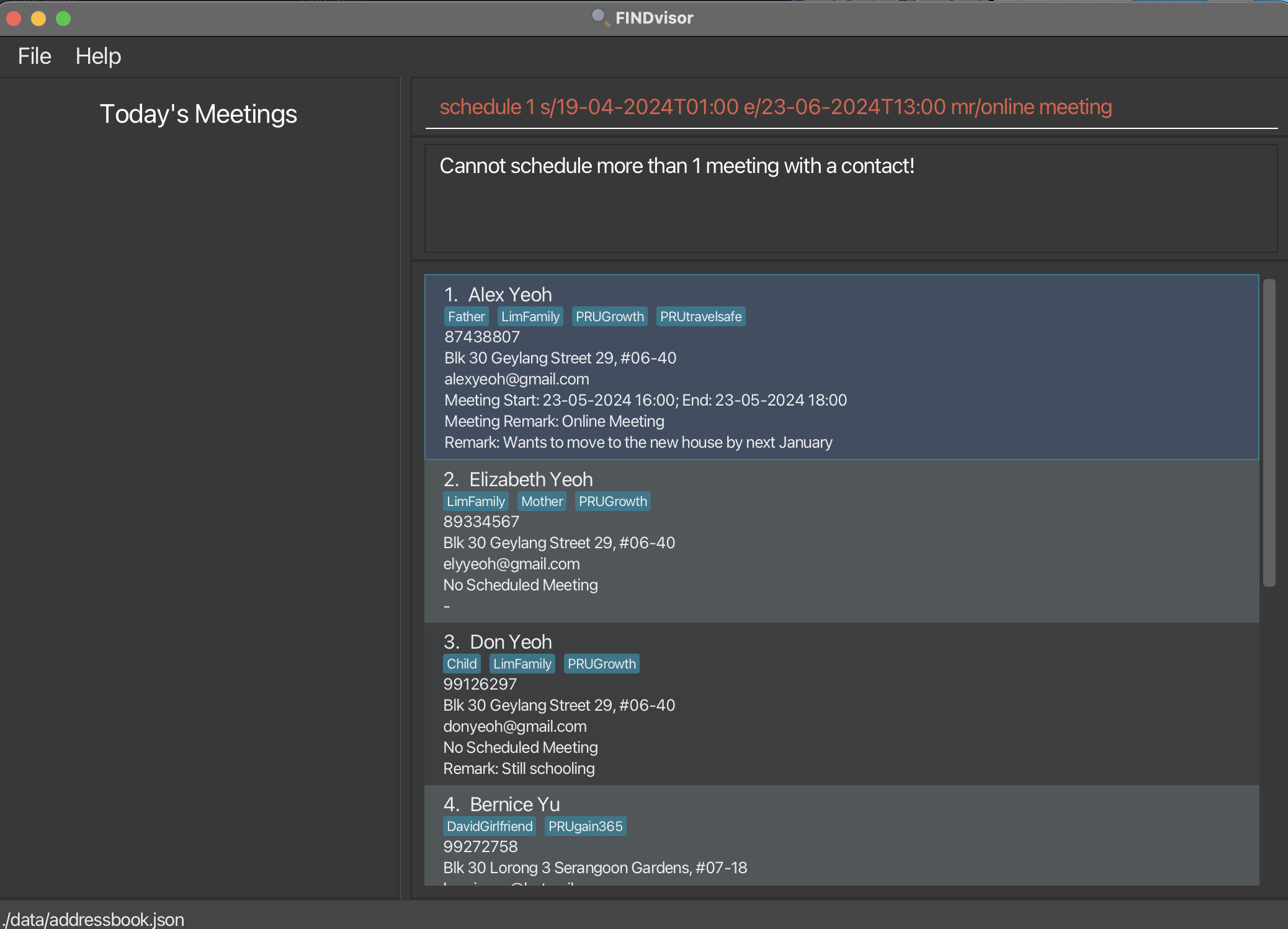Click the PRUgain365 tag

click(585, 827)
